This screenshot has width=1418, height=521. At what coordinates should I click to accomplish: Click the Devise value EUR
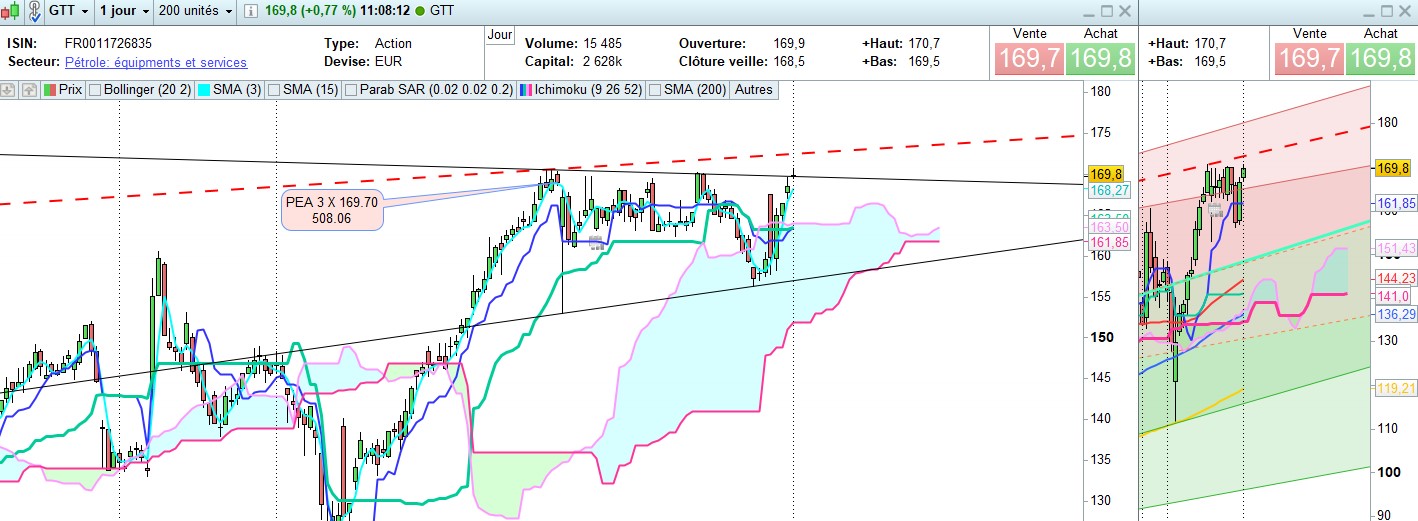(387, 62)
